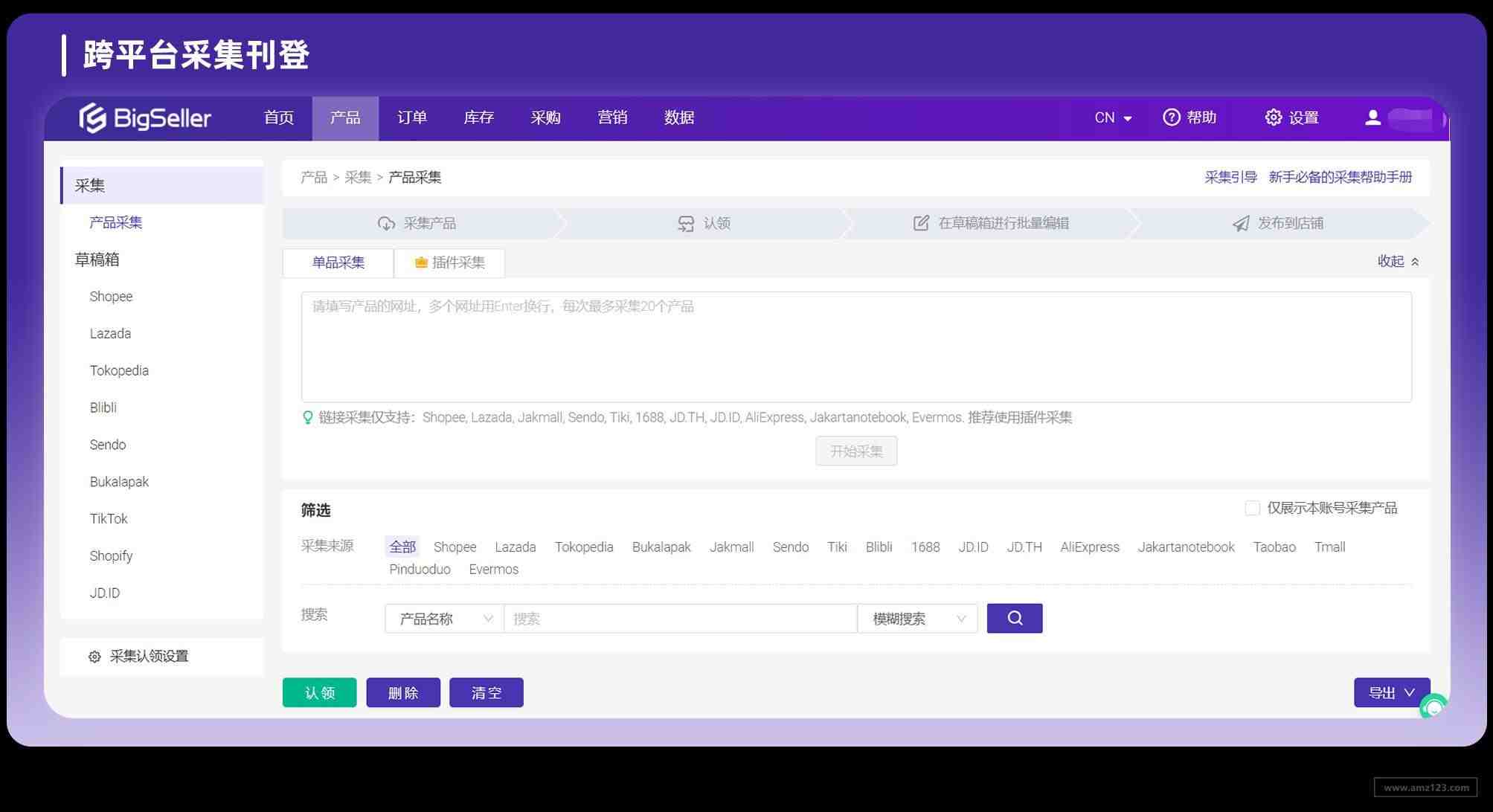Viewport: 1493px width, 812px height.
Task: Open Lazada draft box in sidebar
Action: coord(110,333)
